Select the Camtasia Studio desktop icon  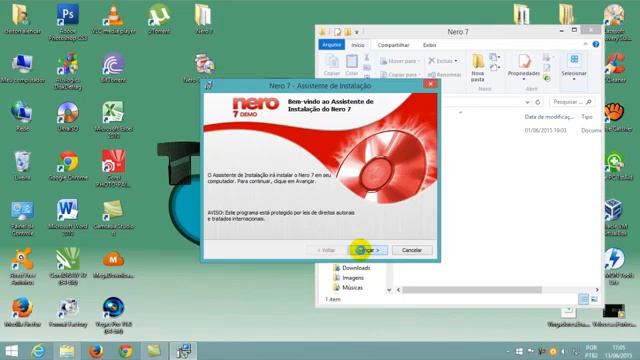pyautogui.click(x=113, y=217)
